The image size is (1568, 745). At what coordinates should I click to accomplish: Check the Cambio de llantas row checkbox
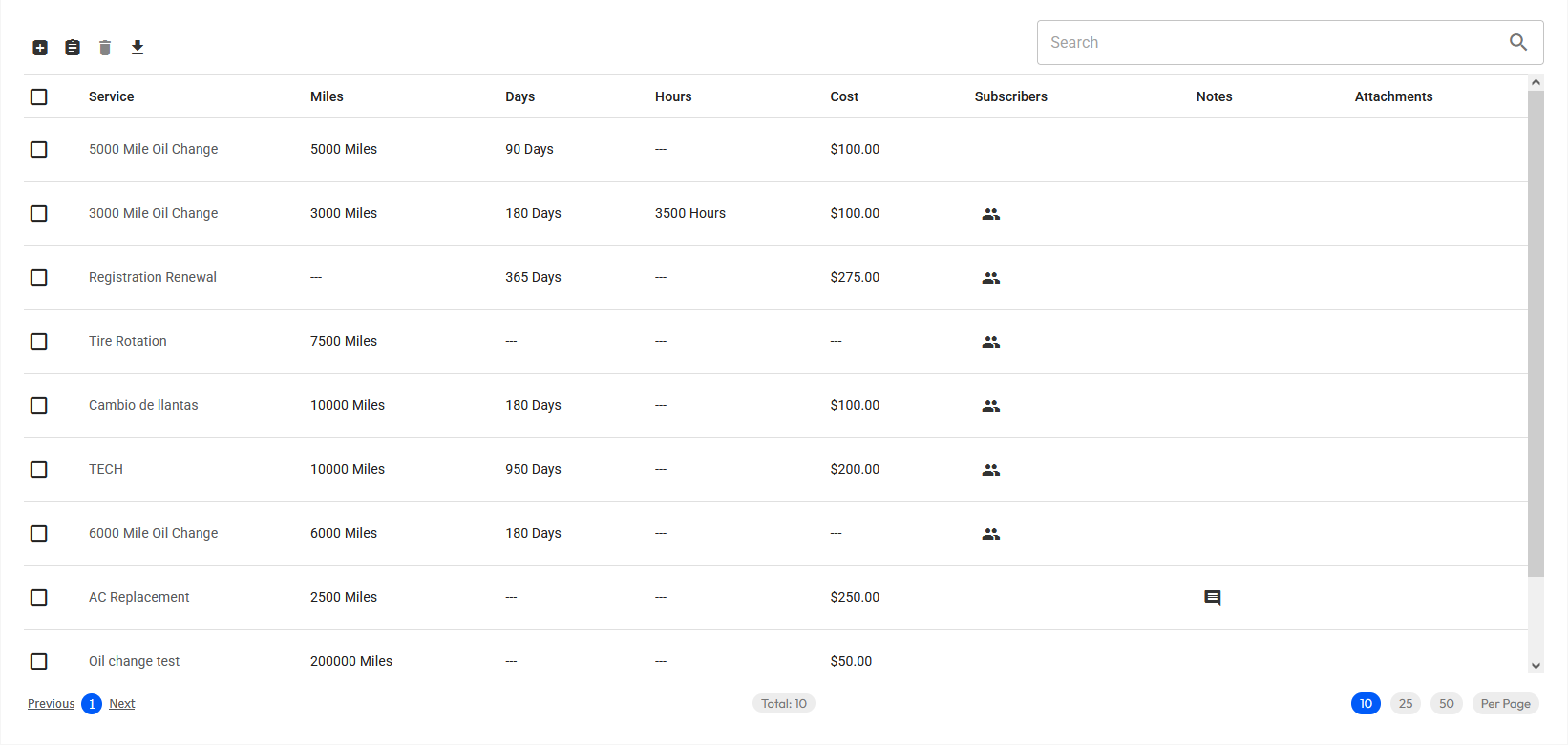tap(39, 405)
